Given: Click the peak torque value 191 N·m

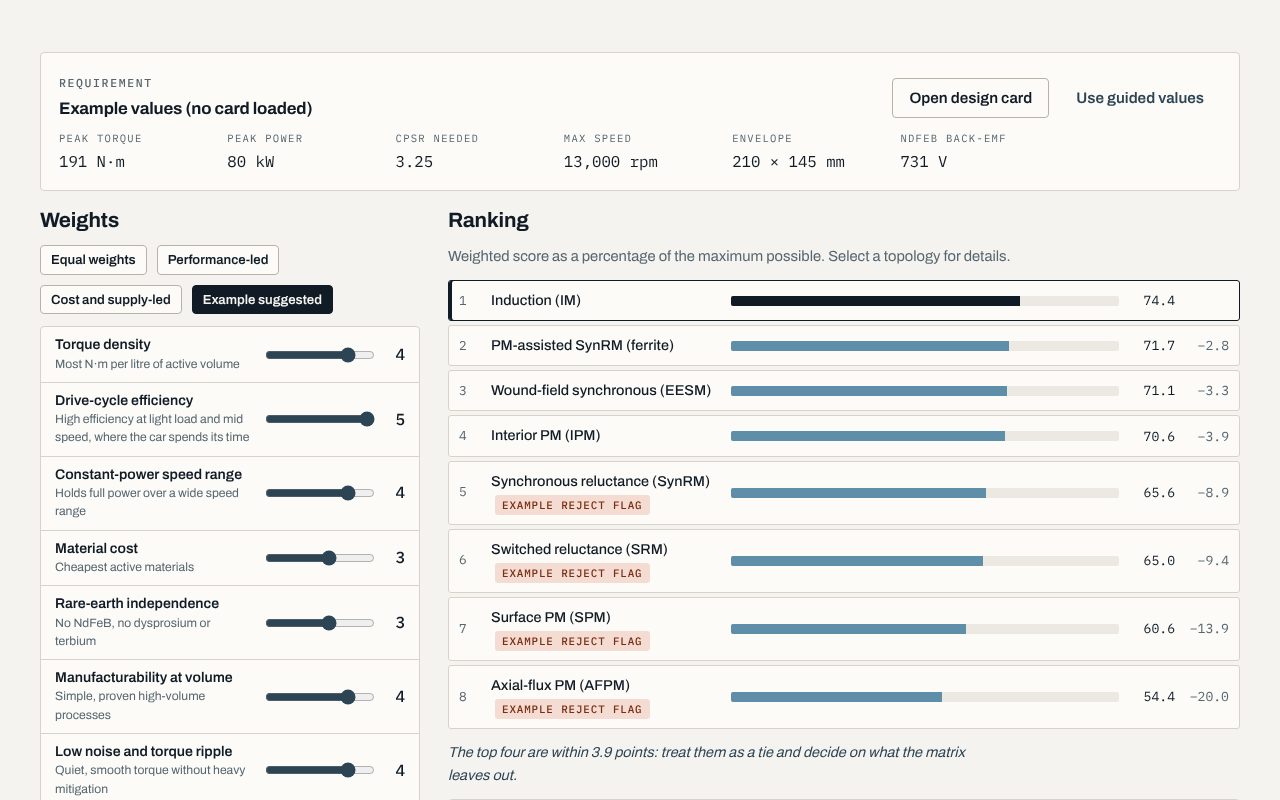Looking at the screenshot, I should tap(92, 162).
